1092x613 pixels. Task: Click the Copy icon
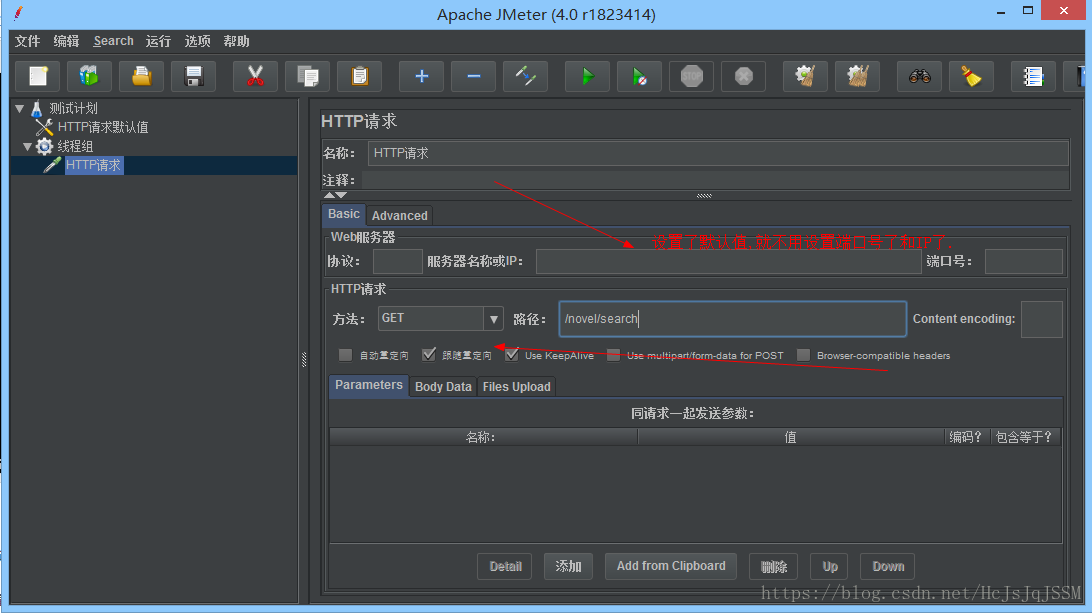(307, 76)
